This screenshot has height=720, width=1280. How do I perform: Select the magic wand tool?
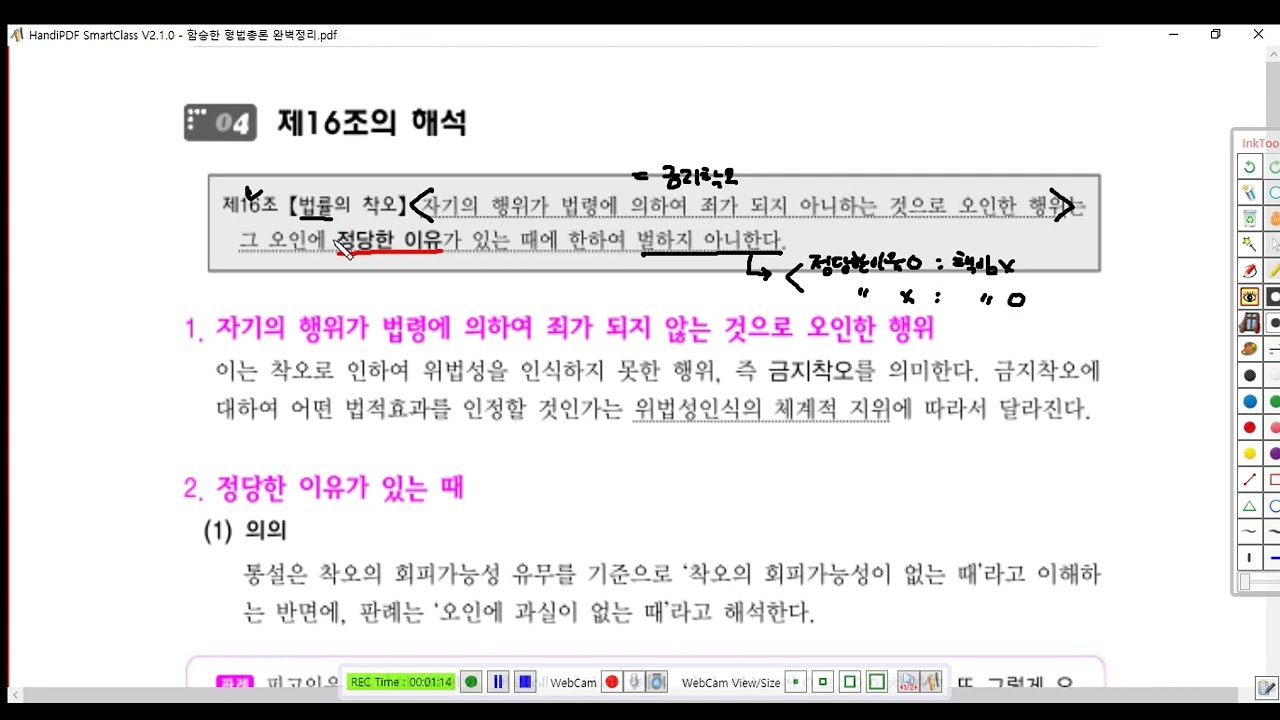1249,244
